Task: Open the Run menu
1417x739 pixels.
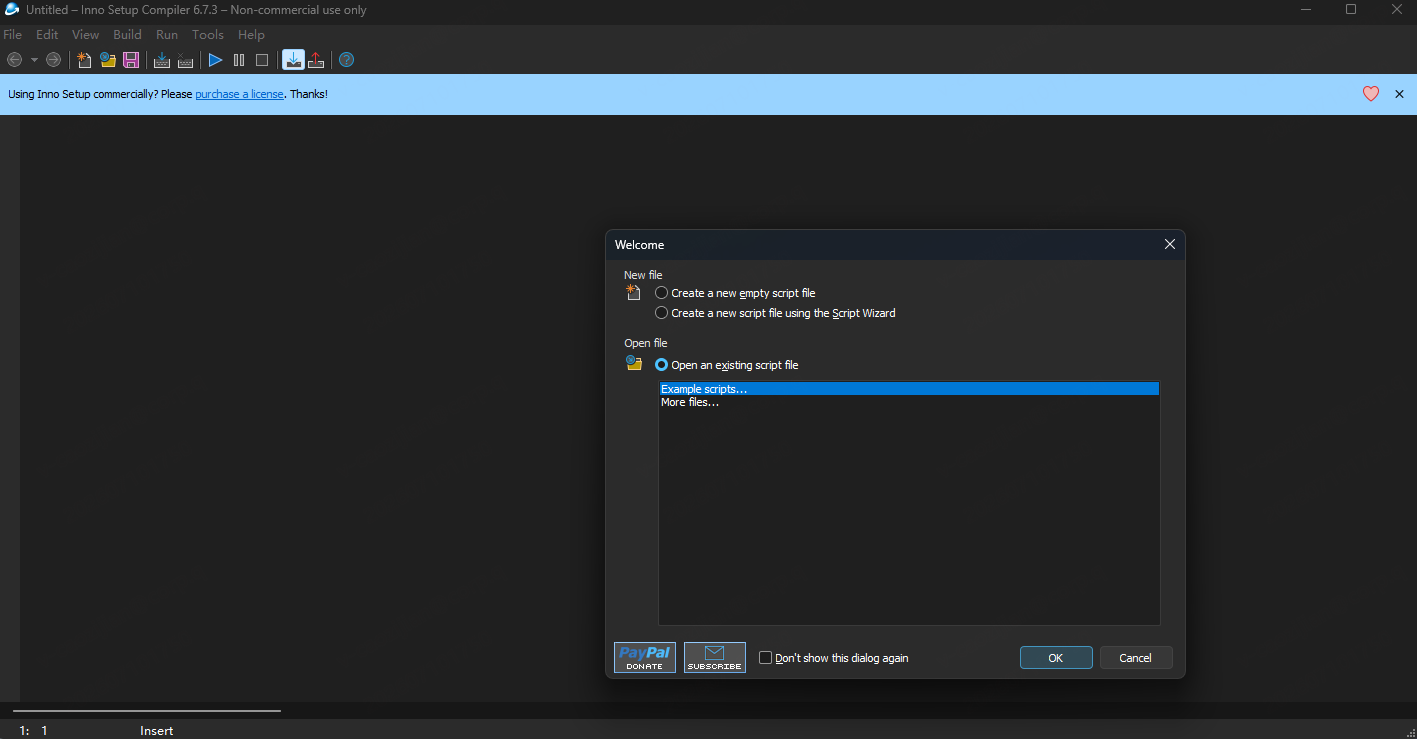Action: (167, 35)
